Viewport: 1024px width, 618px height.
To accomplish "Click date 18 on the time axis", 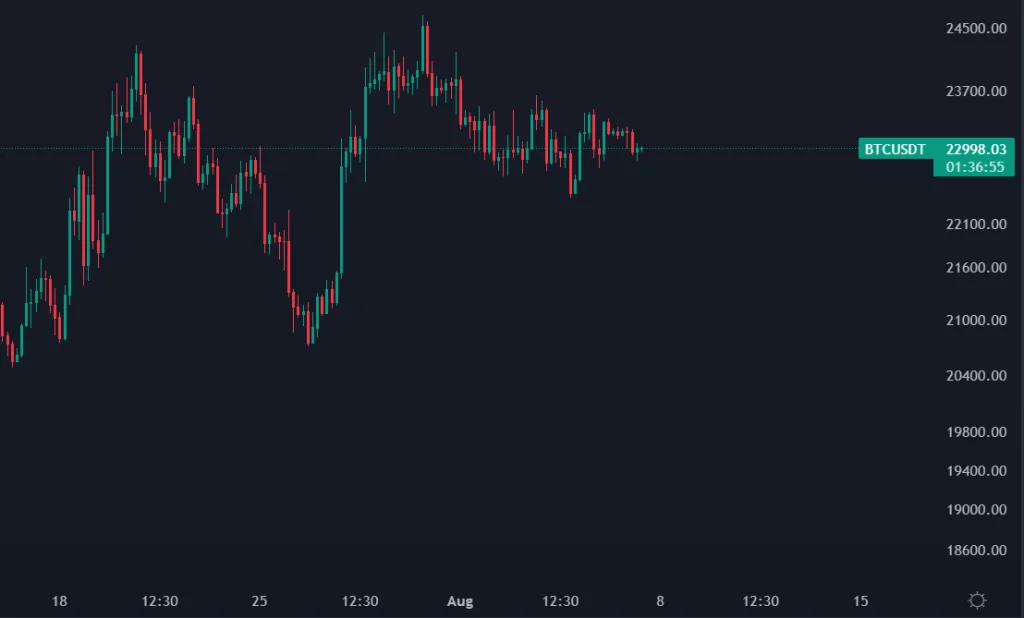I will 59,601.
